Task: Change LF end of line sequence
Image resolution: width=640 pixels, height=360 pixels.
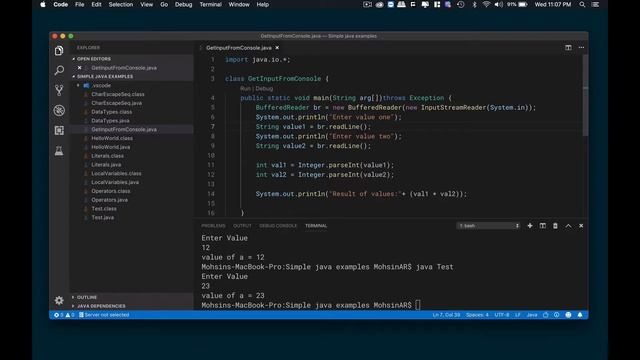Action: click(518, 315)
